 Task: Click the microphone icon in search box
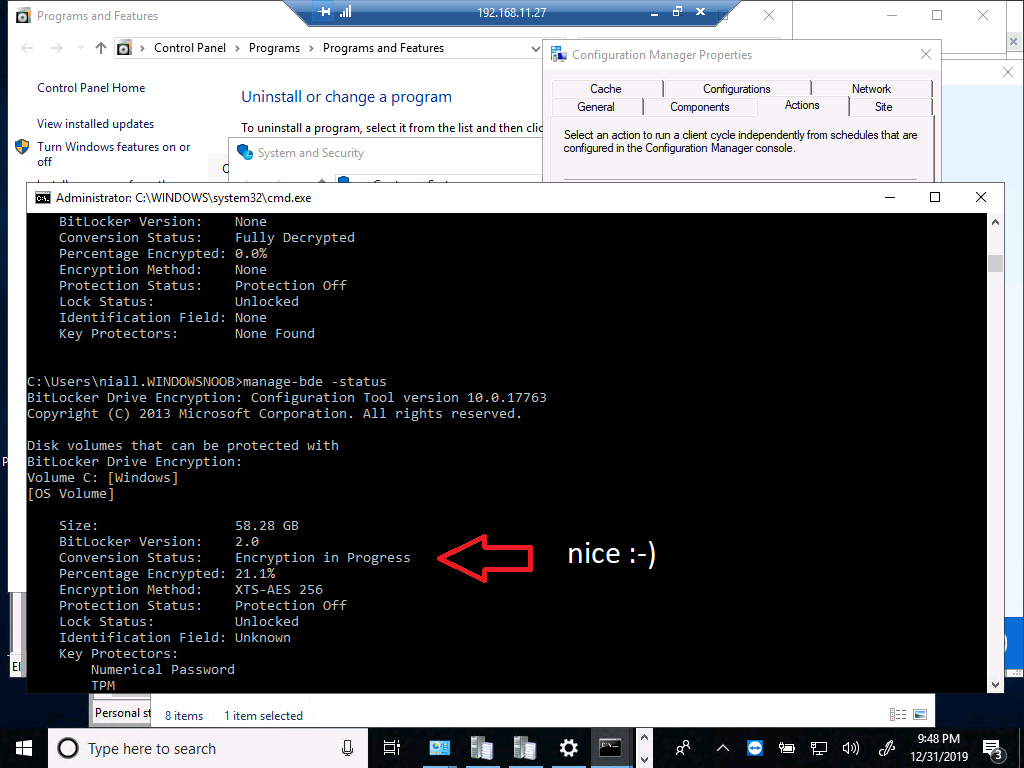(x=347, y=748)
